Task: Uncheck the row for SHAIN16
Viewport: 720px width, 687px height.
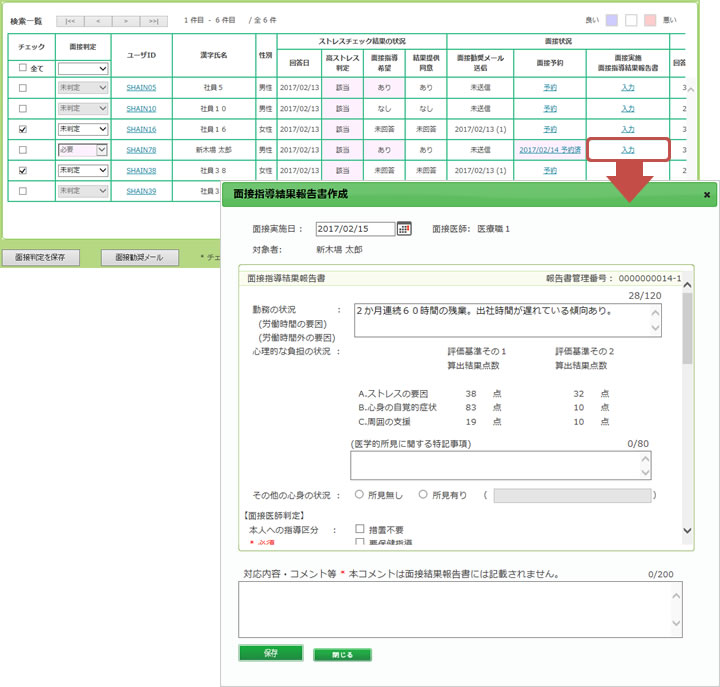Action: (22, 129)
